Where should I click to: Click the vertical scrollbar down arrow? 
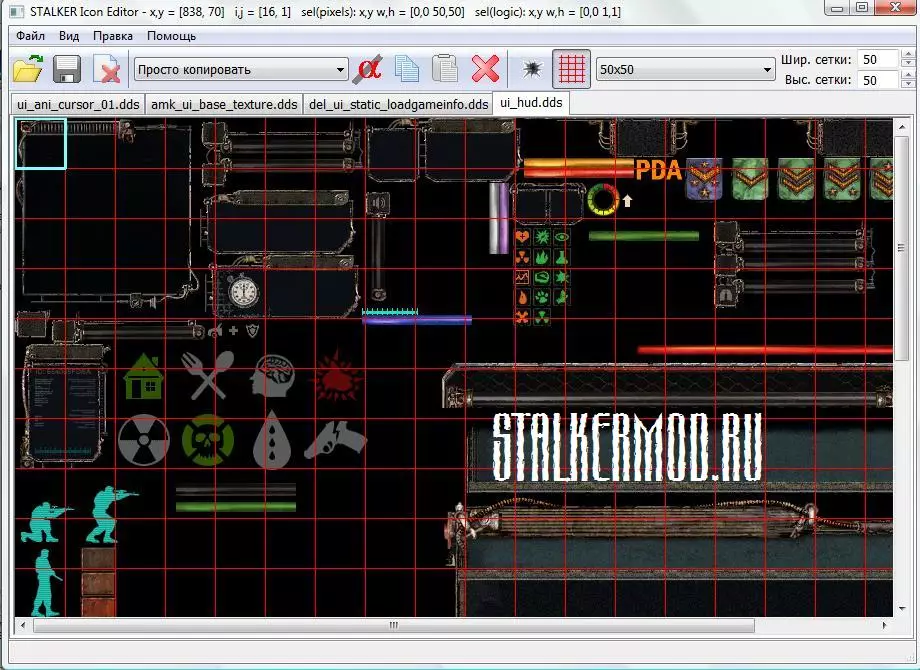(901, 609)
